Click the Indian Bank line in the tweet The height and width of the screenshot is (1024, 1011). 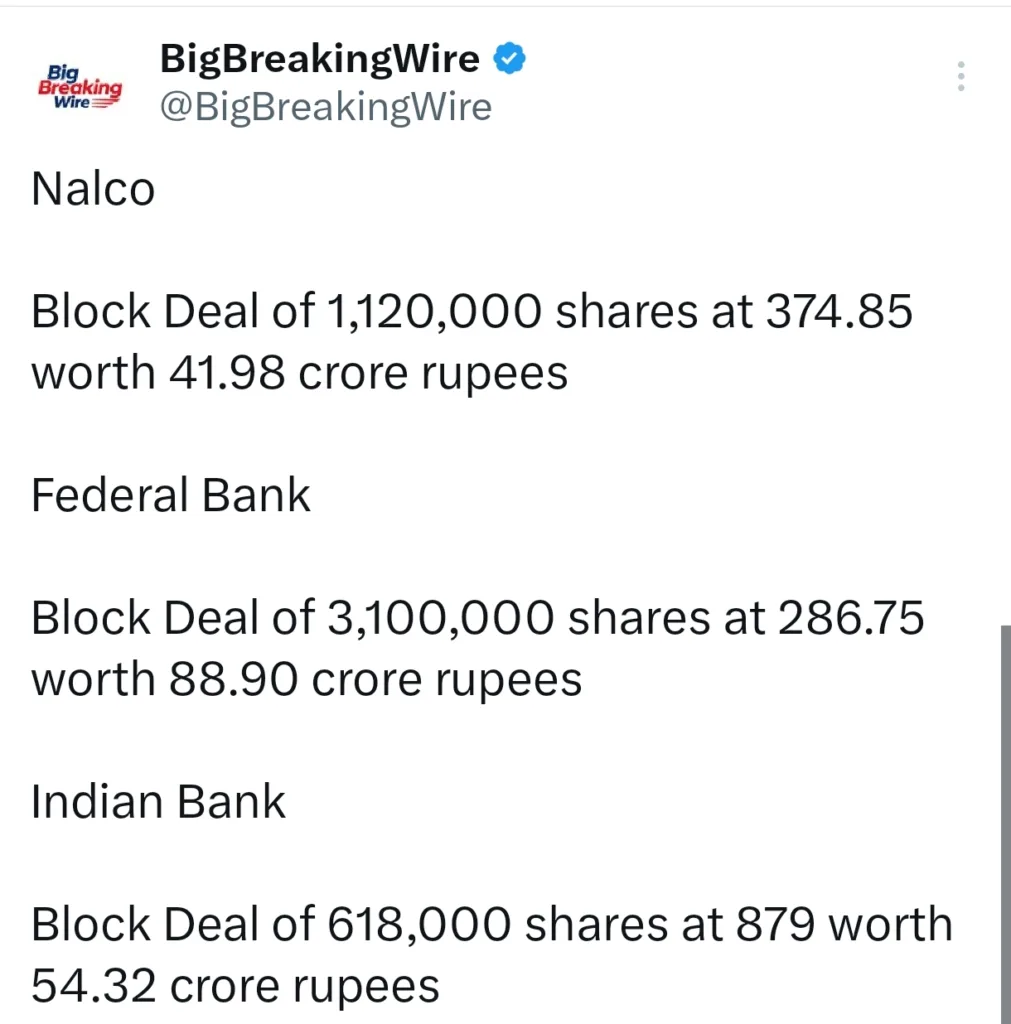pyautogui.click(x=158, y=800)
